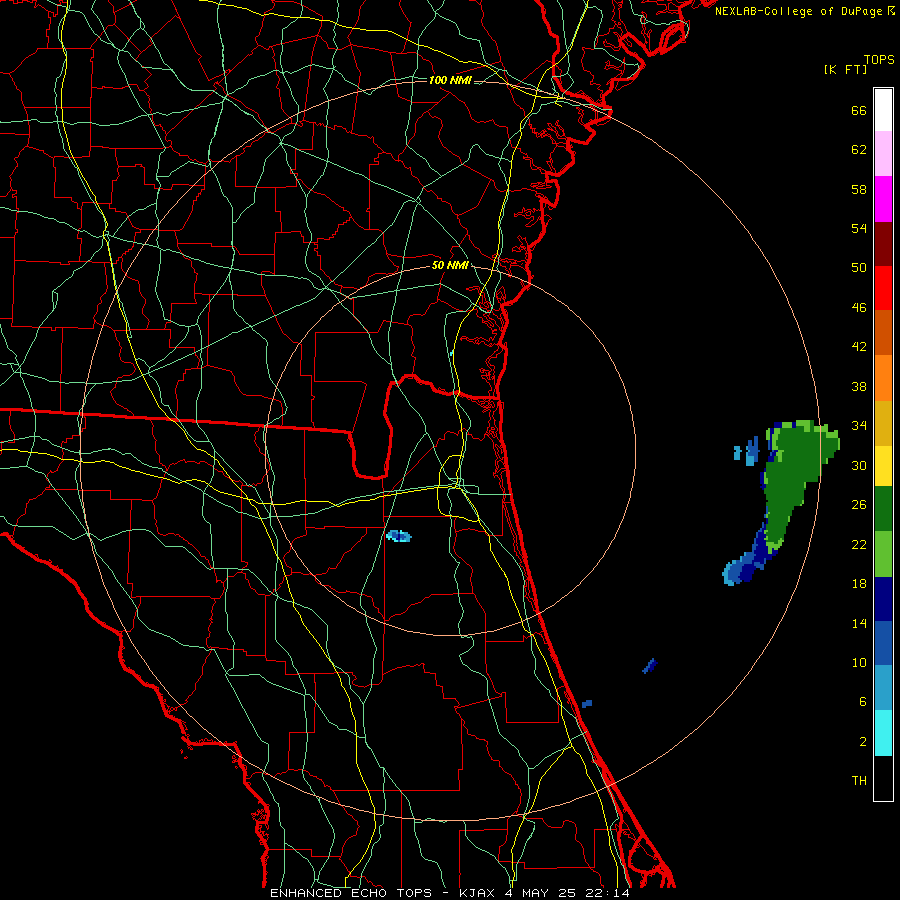Click the magenta legend swatch
900x900 pixels.
click(x=883, y=199)
